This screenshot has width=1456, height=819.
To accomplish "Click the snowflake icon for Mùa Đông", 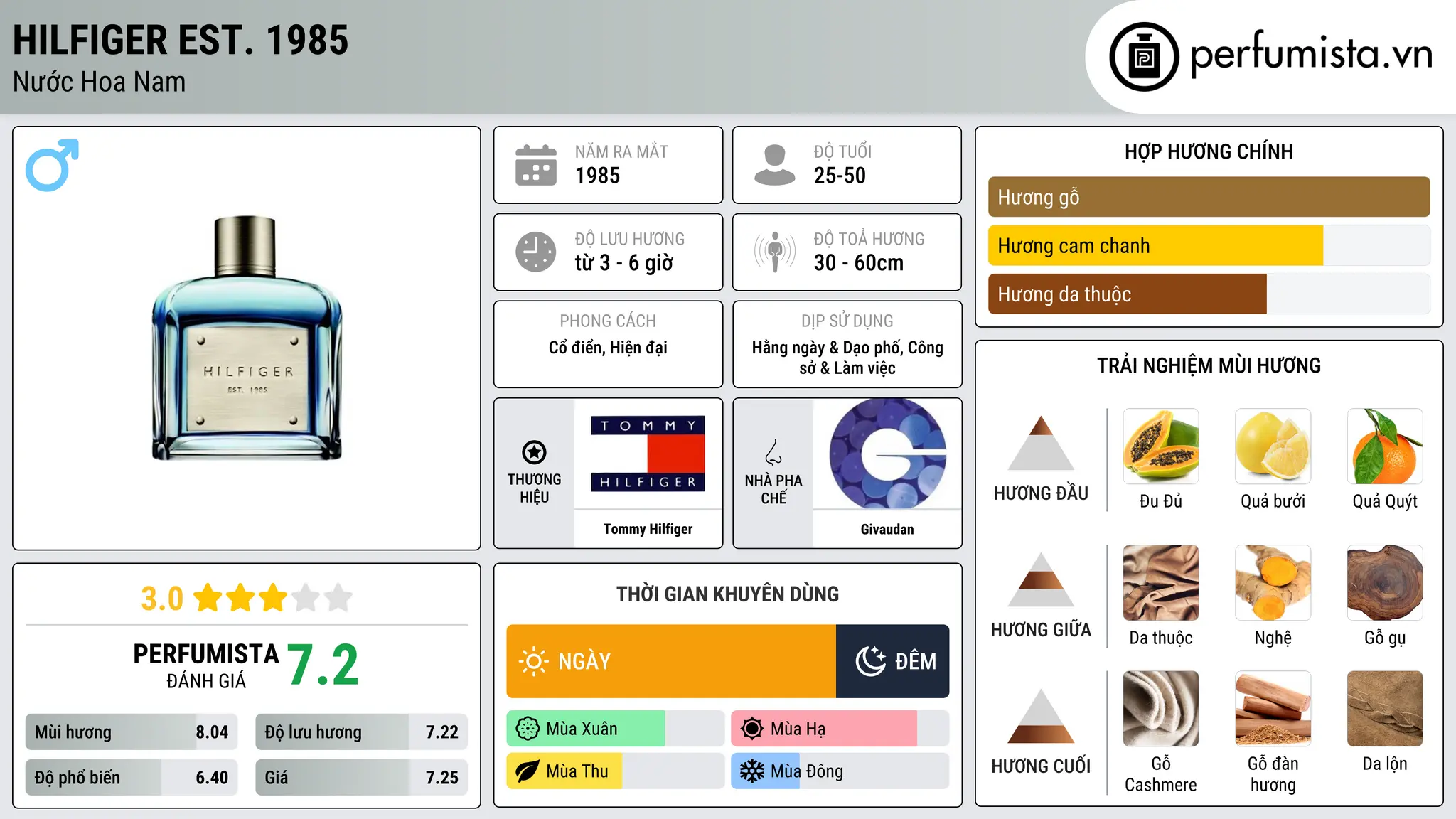I will coord(752,771).
